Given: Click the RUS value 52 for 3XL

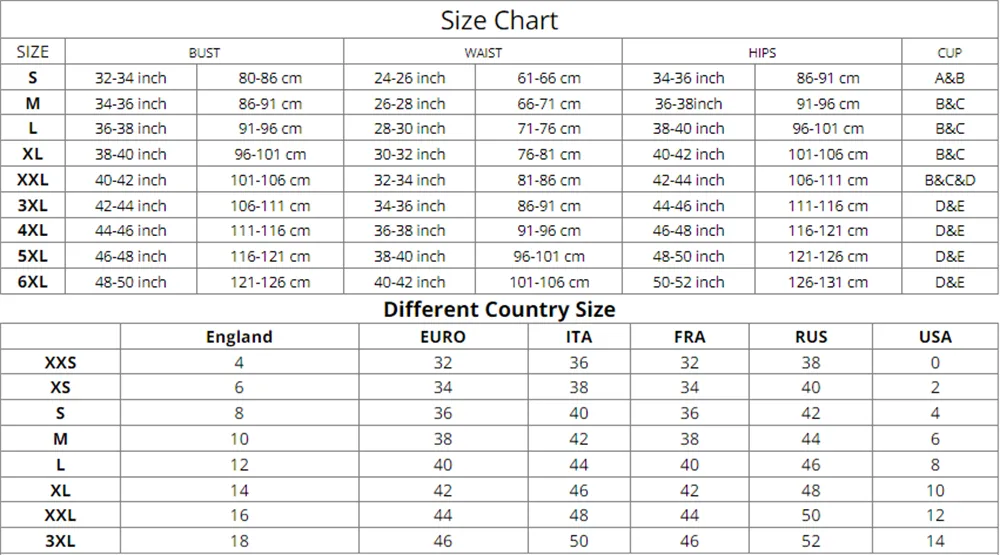Looking at the screenshot, I should [811, 541].
